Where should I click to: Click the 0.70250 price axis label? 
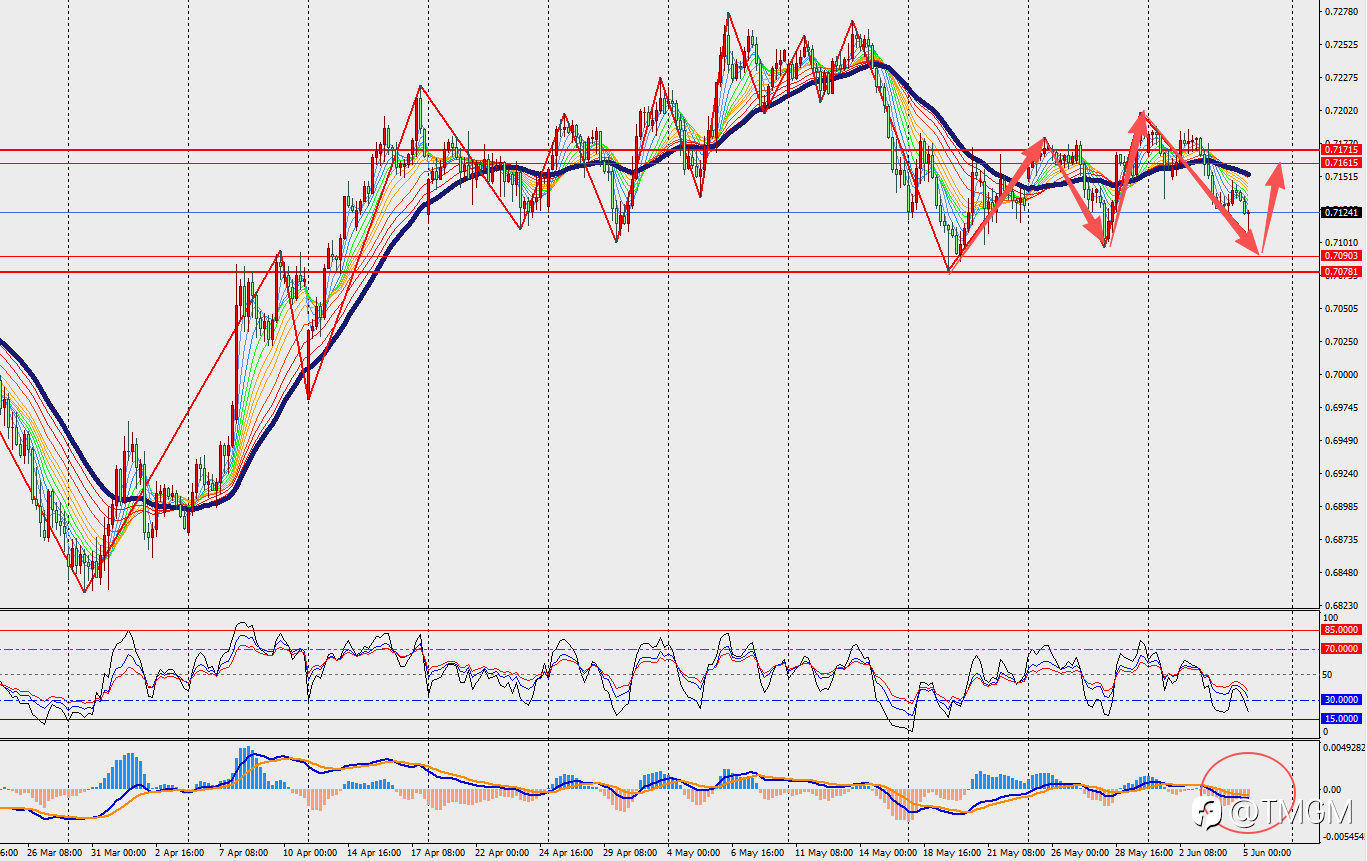click(x=1340, y=342)
